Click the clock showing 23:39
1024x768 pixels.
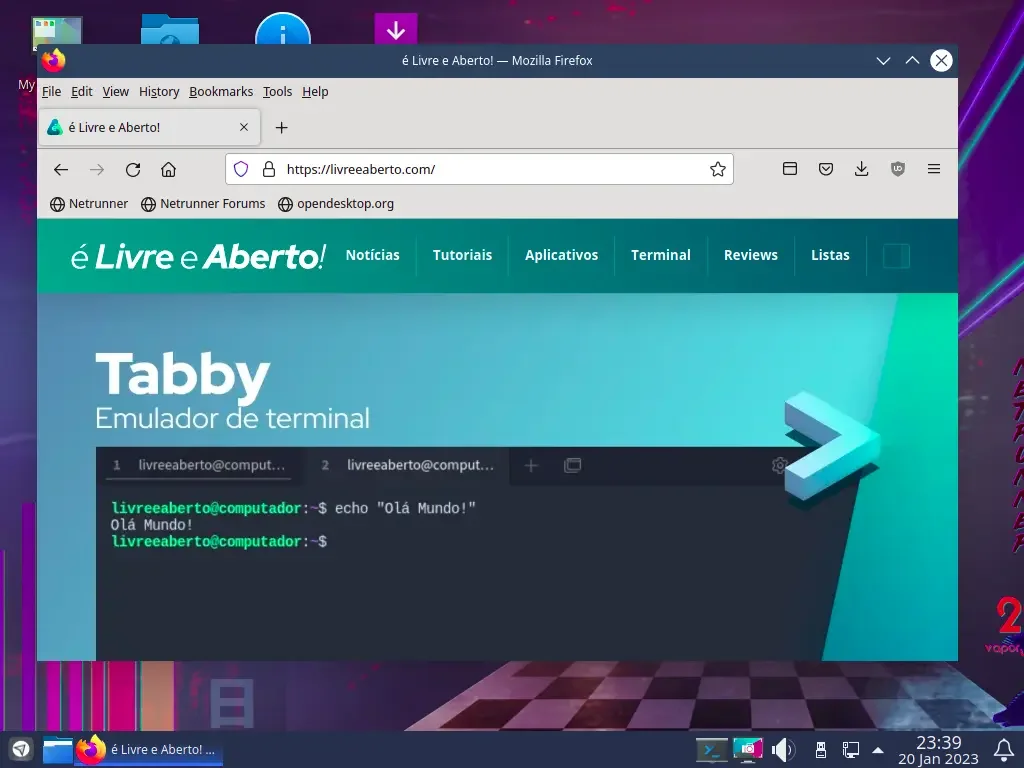(938, 750)
